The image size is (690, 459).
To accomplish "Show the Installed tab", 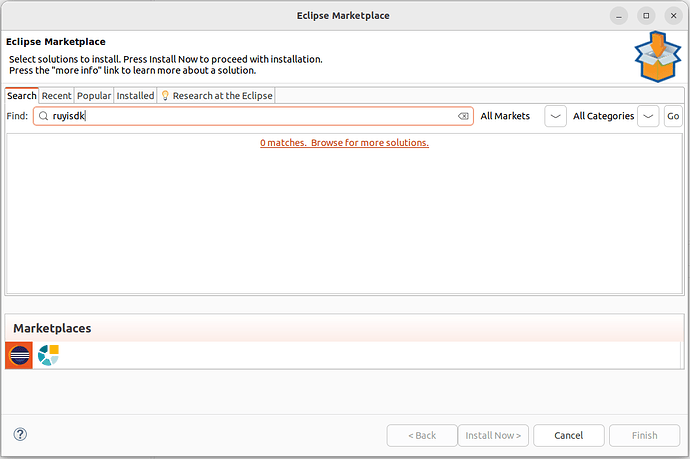I will (x=135, y=95).
